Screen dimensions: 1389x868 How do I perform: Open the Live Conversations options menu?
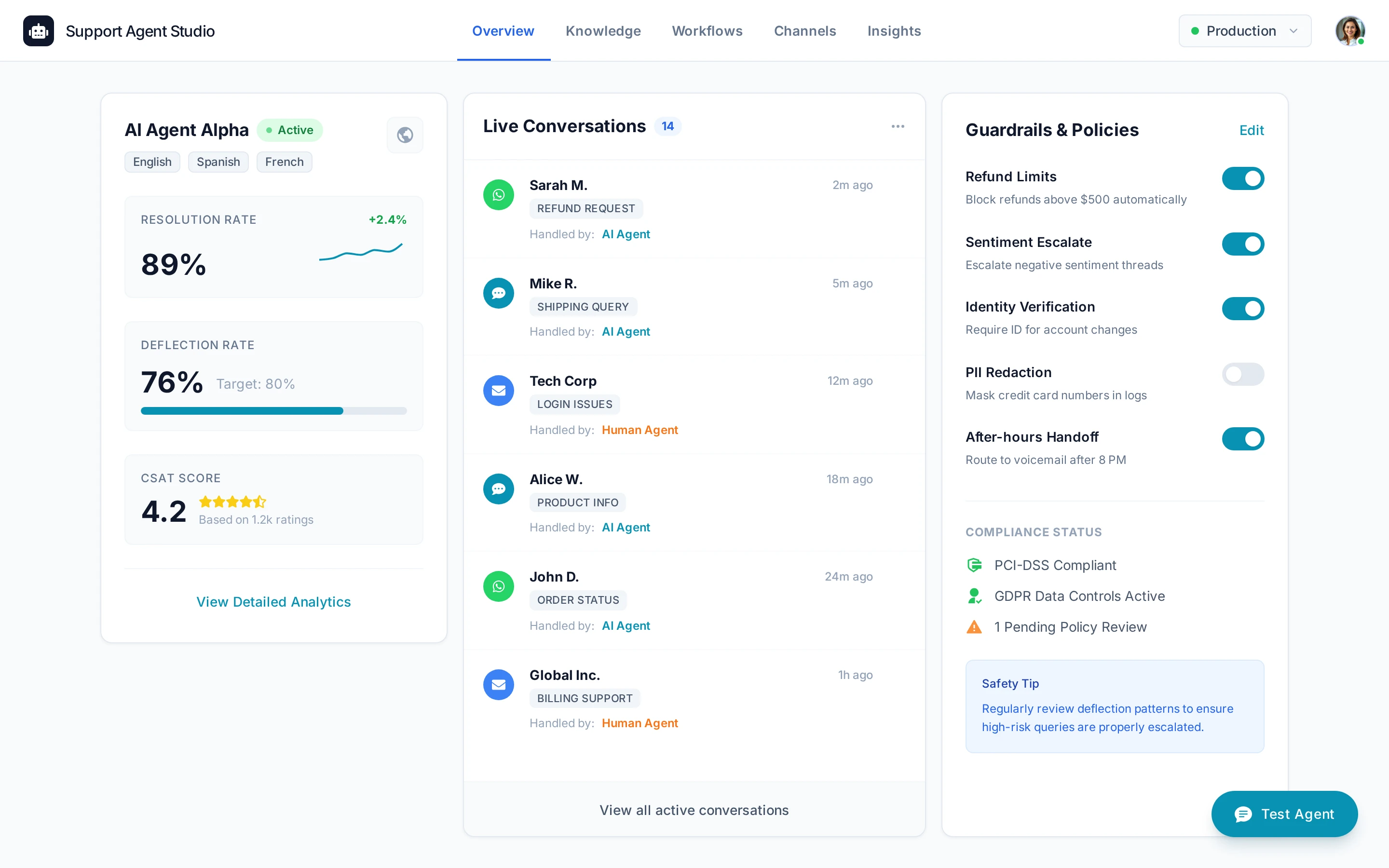pyautogui.click(x=897, y=126)
